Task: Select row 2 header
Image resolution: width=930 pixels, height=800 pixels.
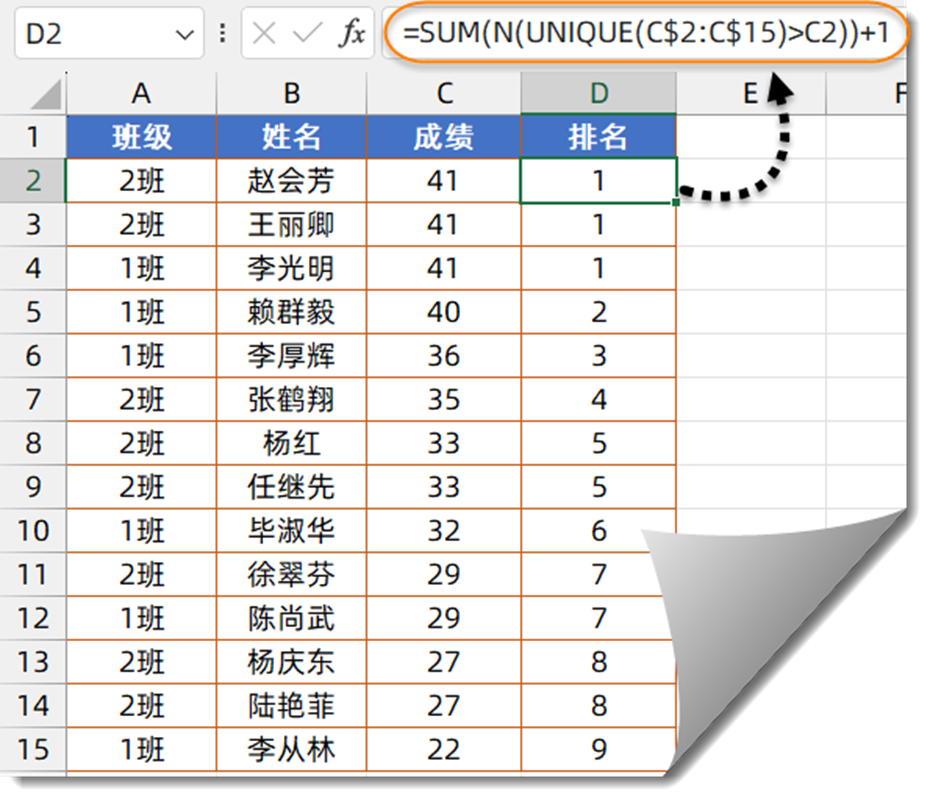Action: pyautogui.click(x=33, y=180)
